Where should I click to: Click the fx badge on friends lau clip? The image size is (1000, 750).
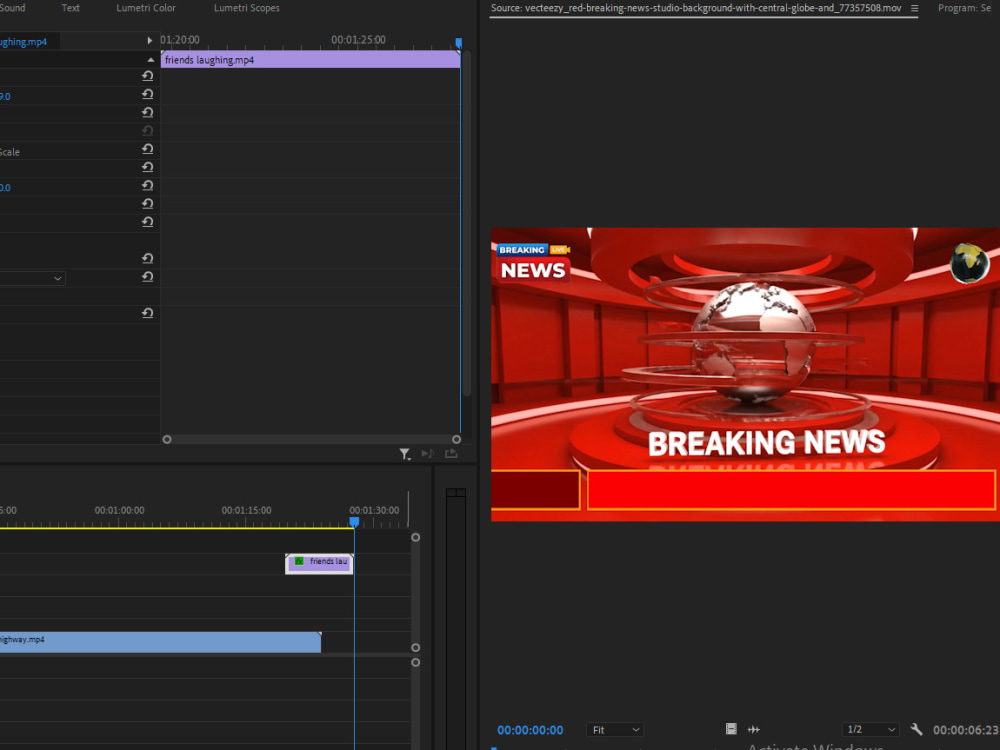(x=298, y=561)
